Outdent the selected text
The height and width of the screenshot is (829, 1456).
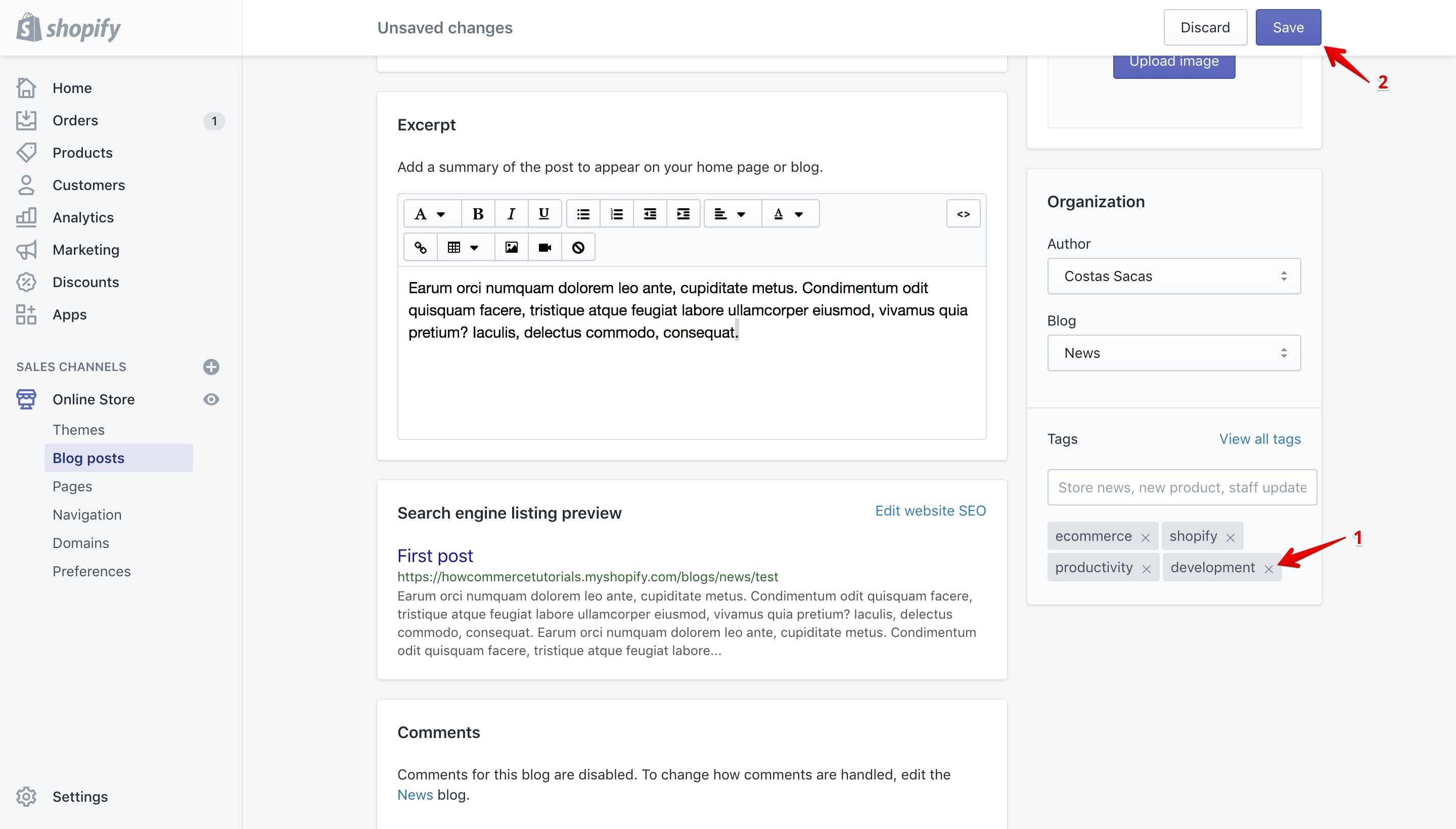(650, 213)
